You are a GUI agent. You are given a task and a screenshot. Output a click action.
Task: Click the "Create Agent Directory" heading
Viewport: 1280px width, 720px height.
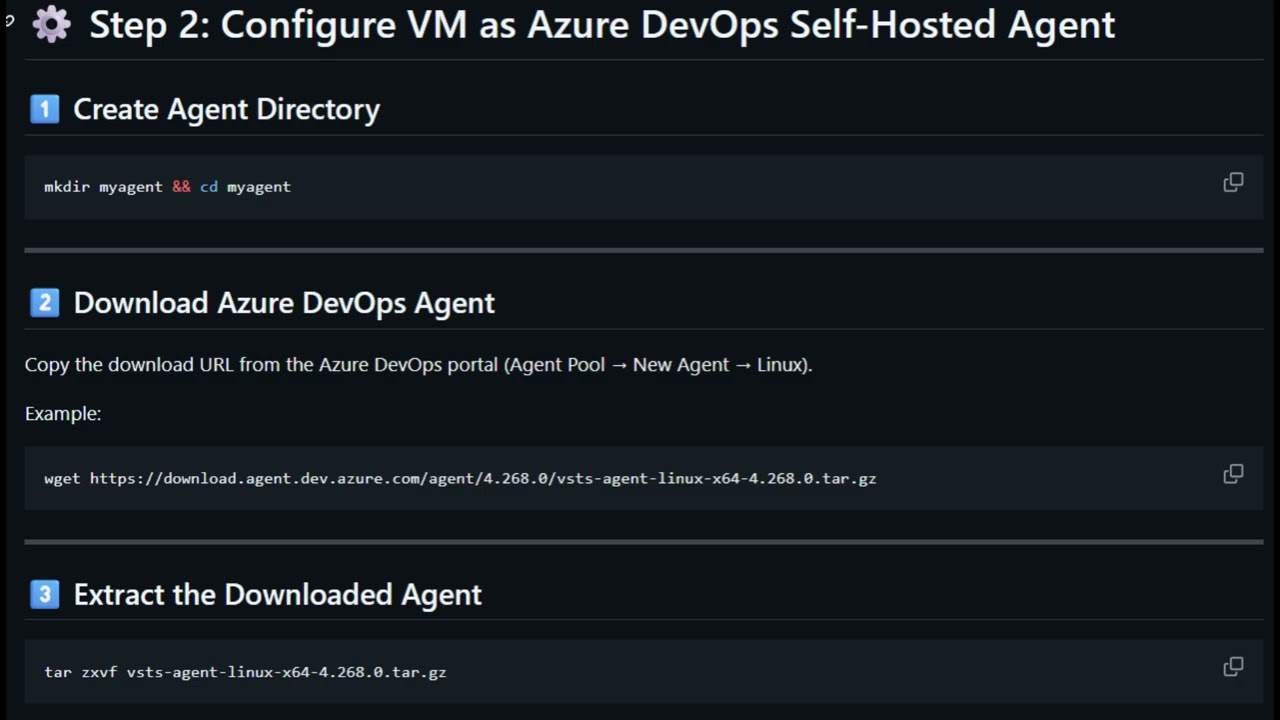[227, 109]
